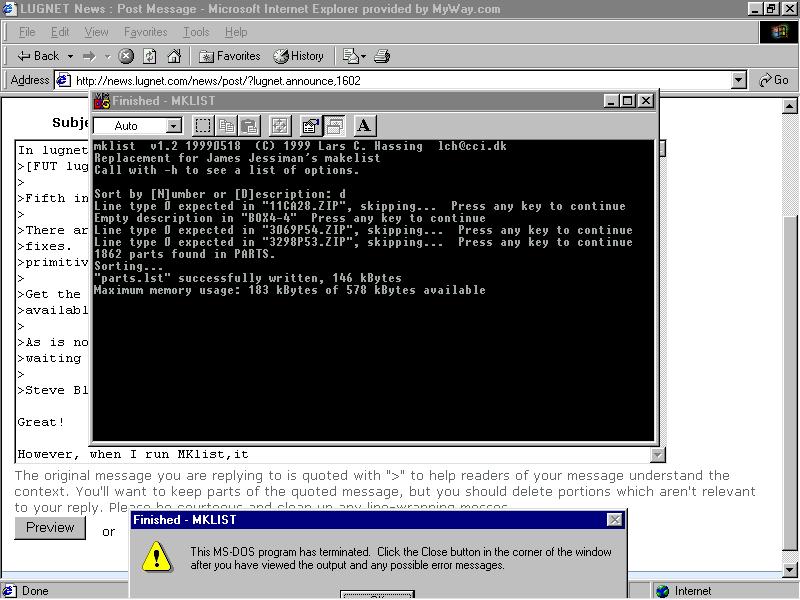Click the Done status bar text
Image resolution: width=800 pixels, height=600 pixels.
coord(35,591)
